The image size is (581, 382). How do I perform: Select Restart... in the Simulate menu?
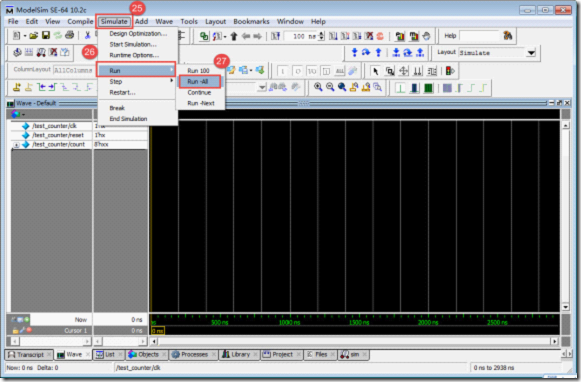click(122, 93)
